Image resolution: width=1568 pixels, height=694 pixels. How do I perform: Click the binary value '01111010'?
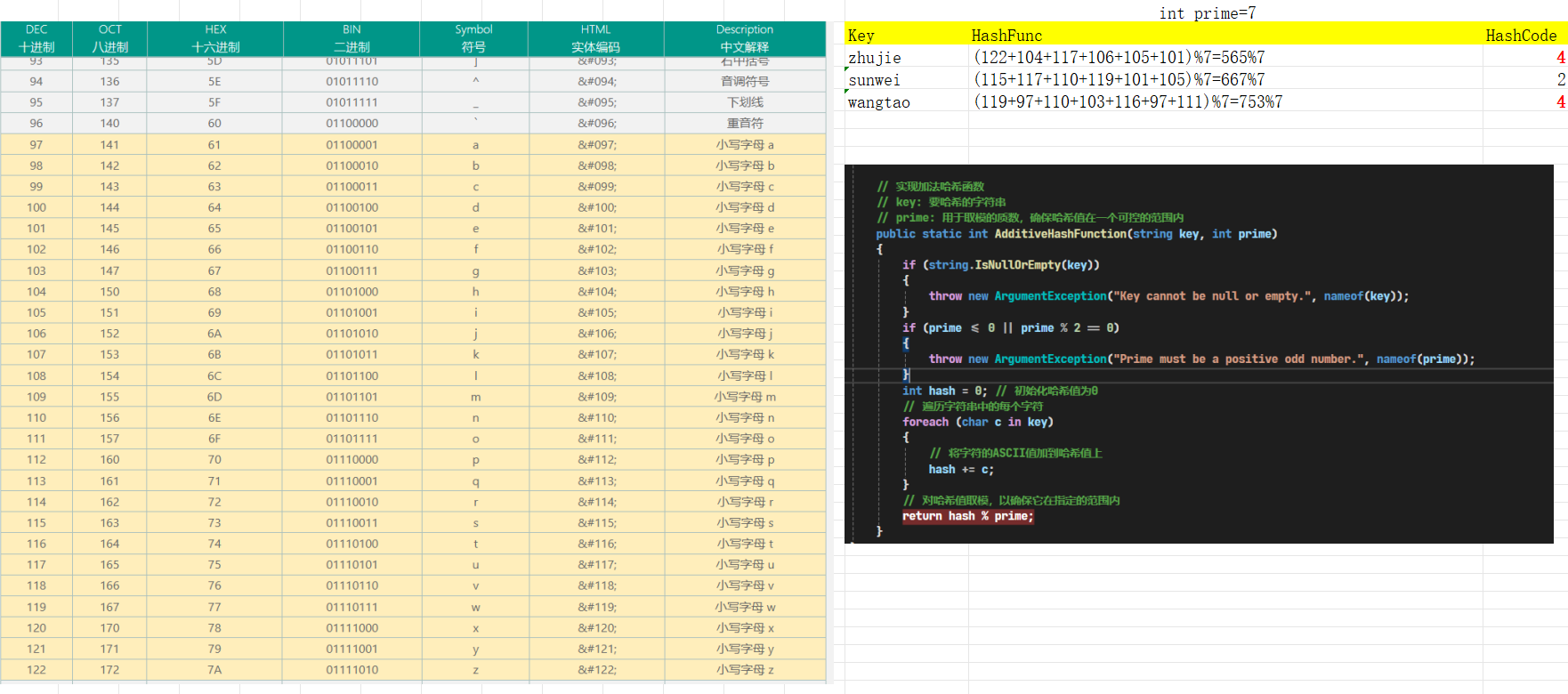point(352,670)
